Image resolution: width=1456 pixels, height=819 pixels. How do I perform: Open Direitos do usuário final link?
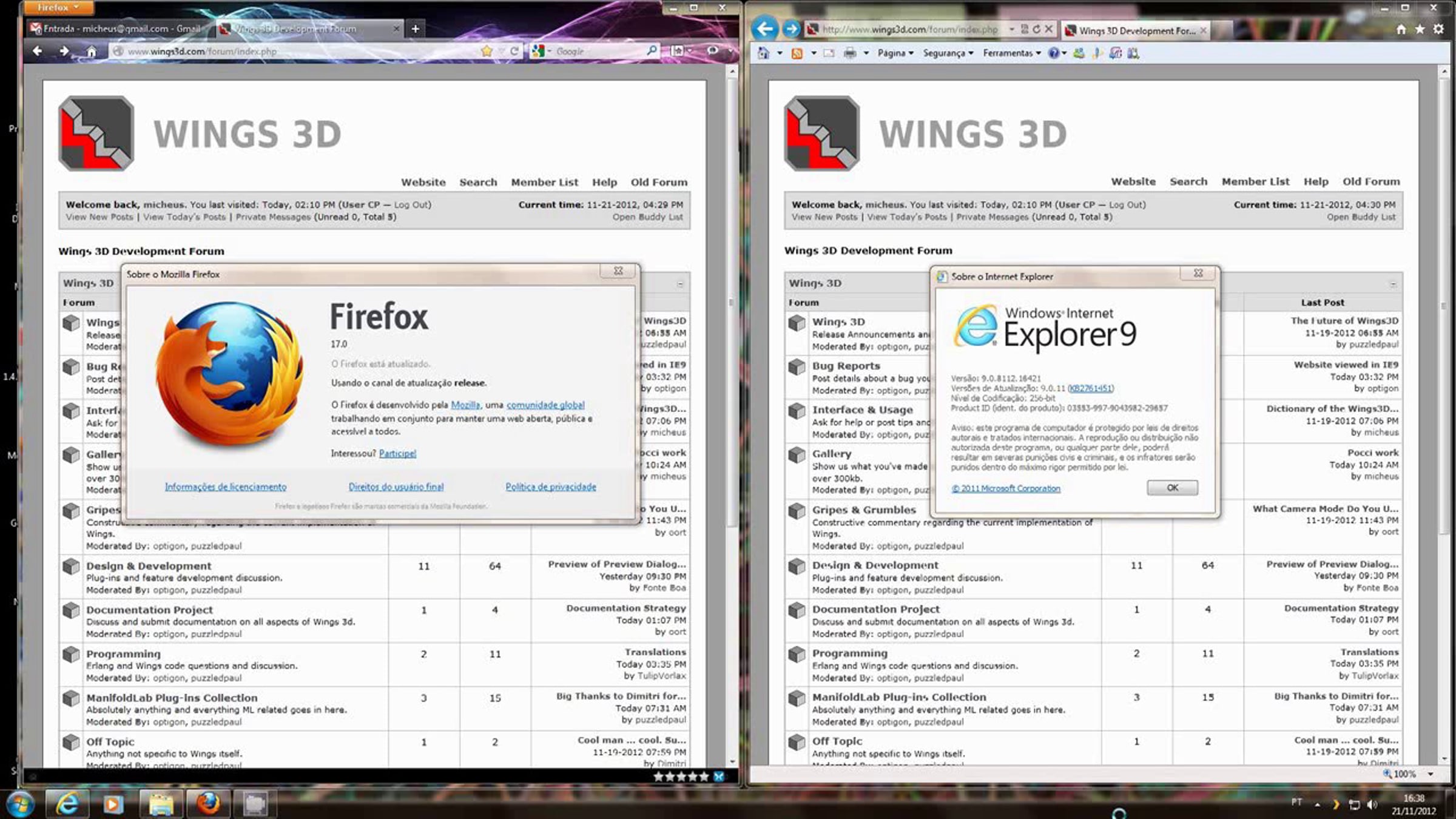pos(396,487)
